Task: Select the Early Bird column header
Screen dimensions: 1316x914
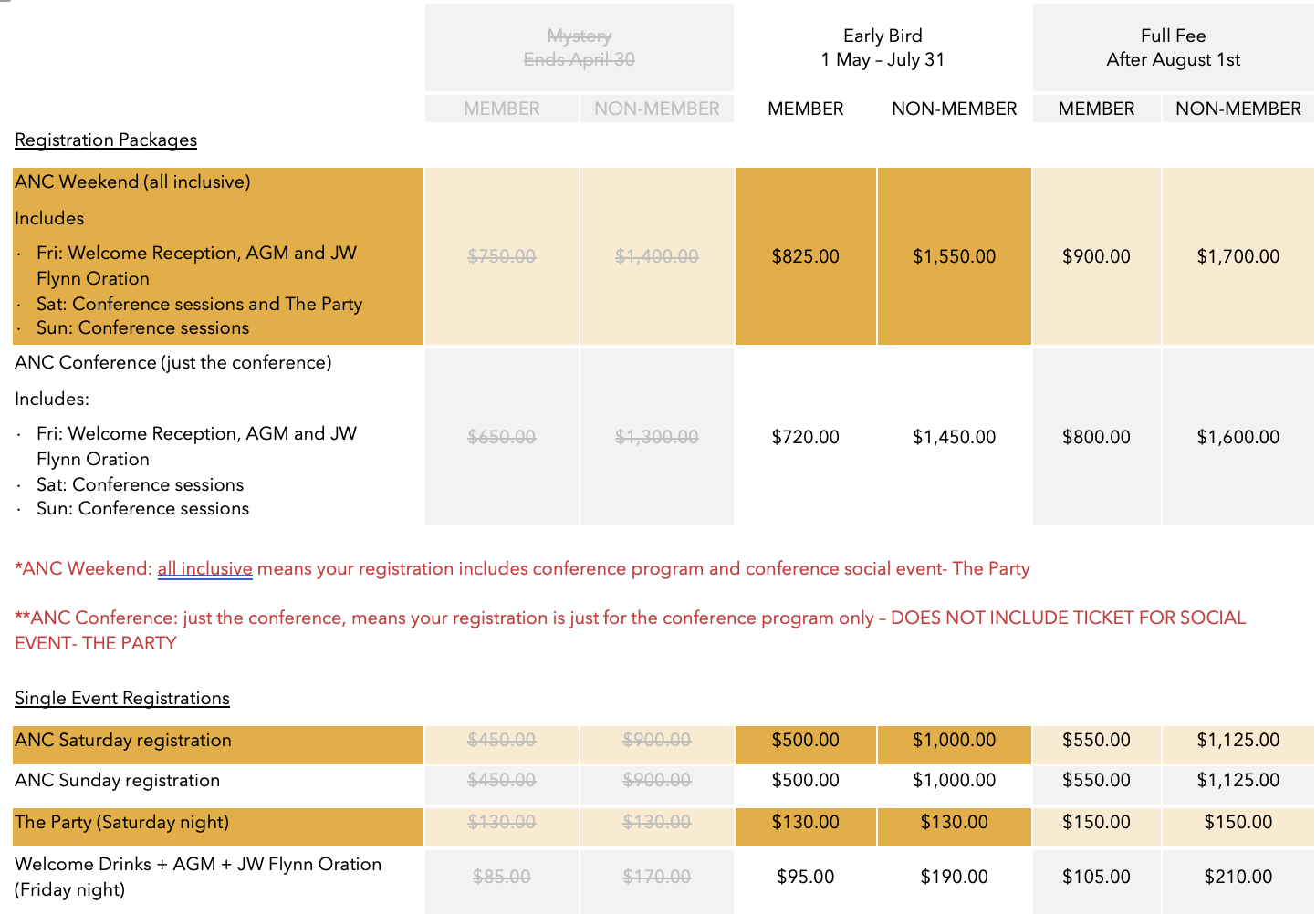Action: 883,47
